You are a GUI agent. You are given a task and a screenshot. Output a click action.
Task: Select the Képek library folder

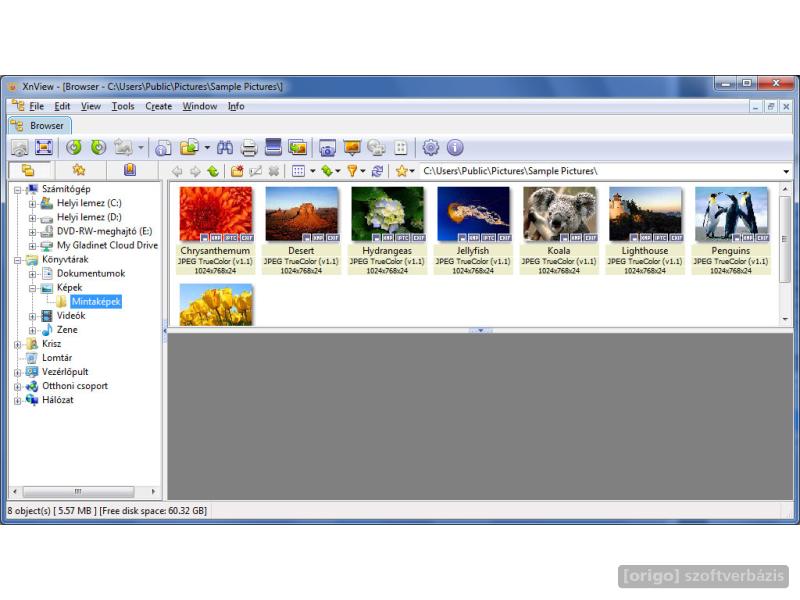tap(69, 288)
